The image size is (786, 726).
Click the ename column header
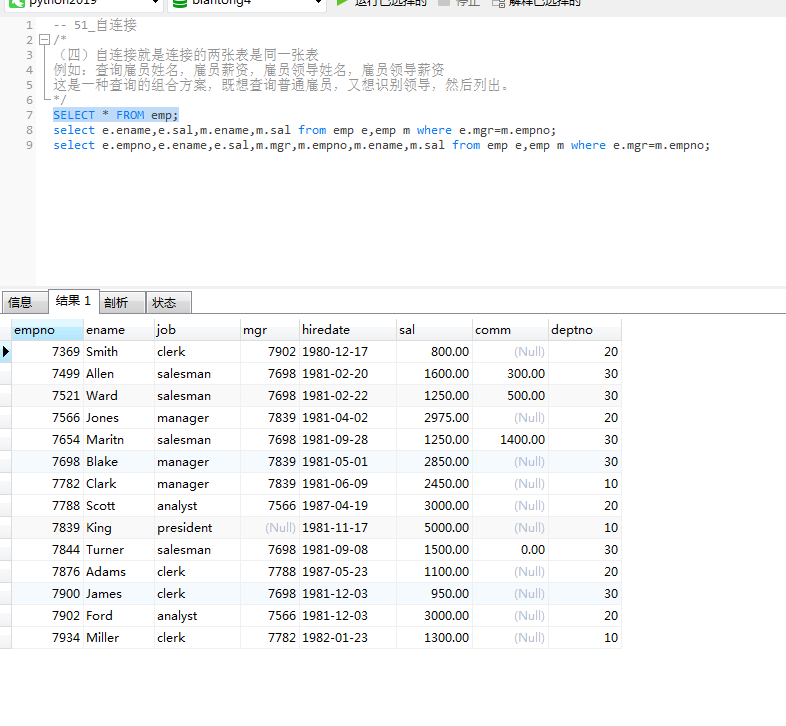(119, 330)
